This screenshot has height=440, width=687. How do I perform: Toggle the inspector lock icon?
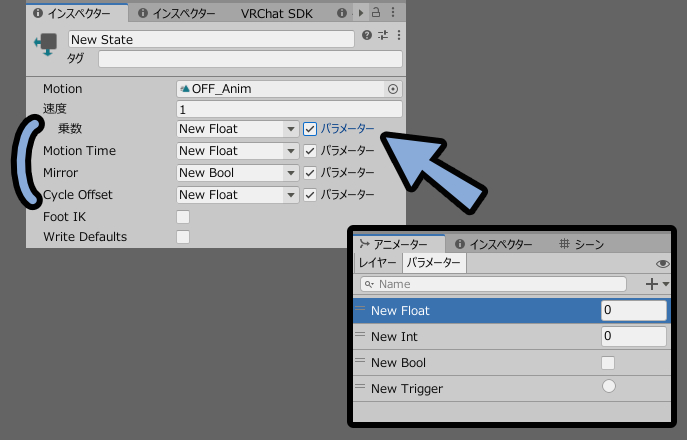pos(376,12)
